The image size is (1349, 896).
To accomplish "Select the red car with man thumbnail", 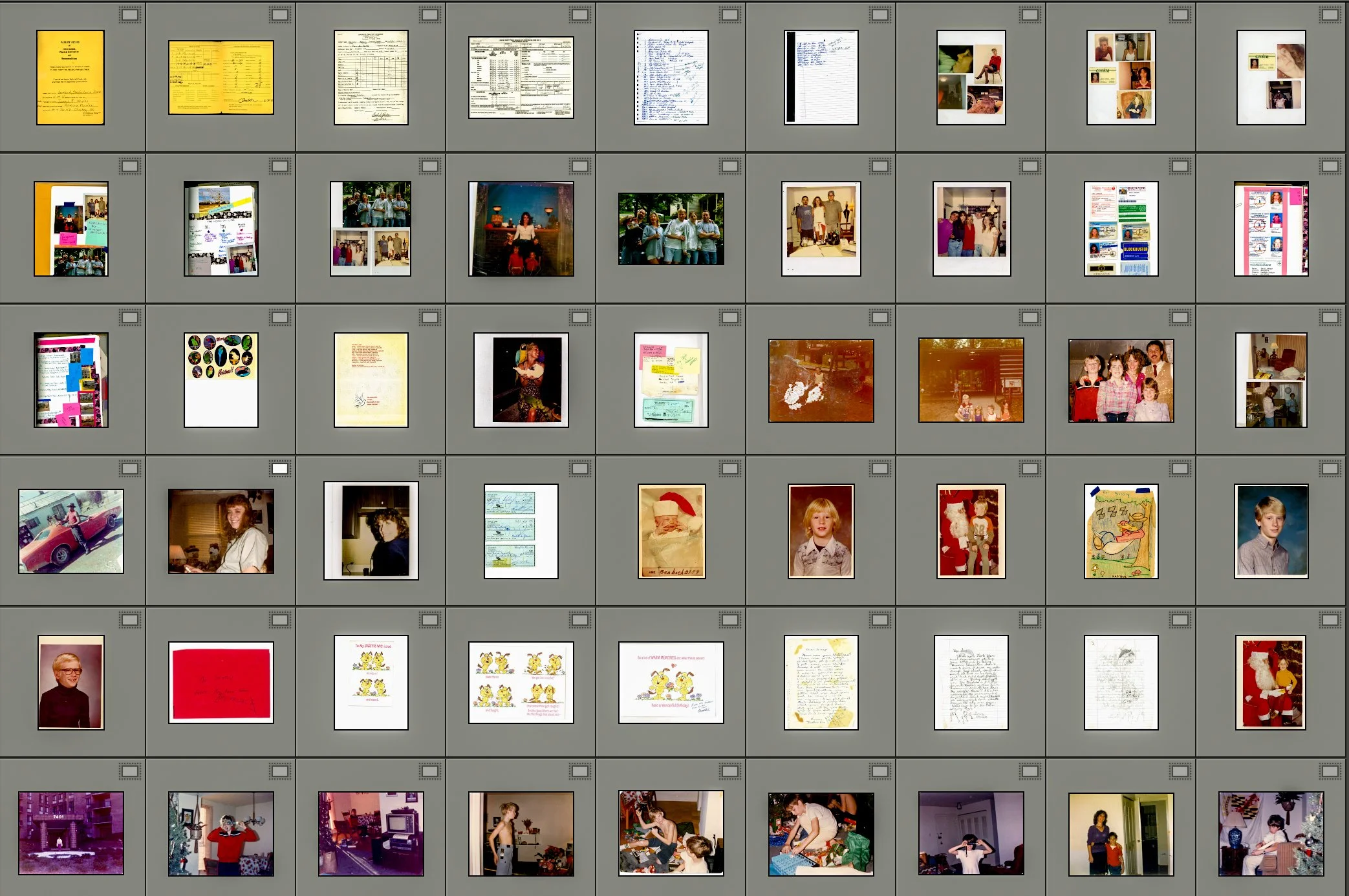I will coord(71,531).
